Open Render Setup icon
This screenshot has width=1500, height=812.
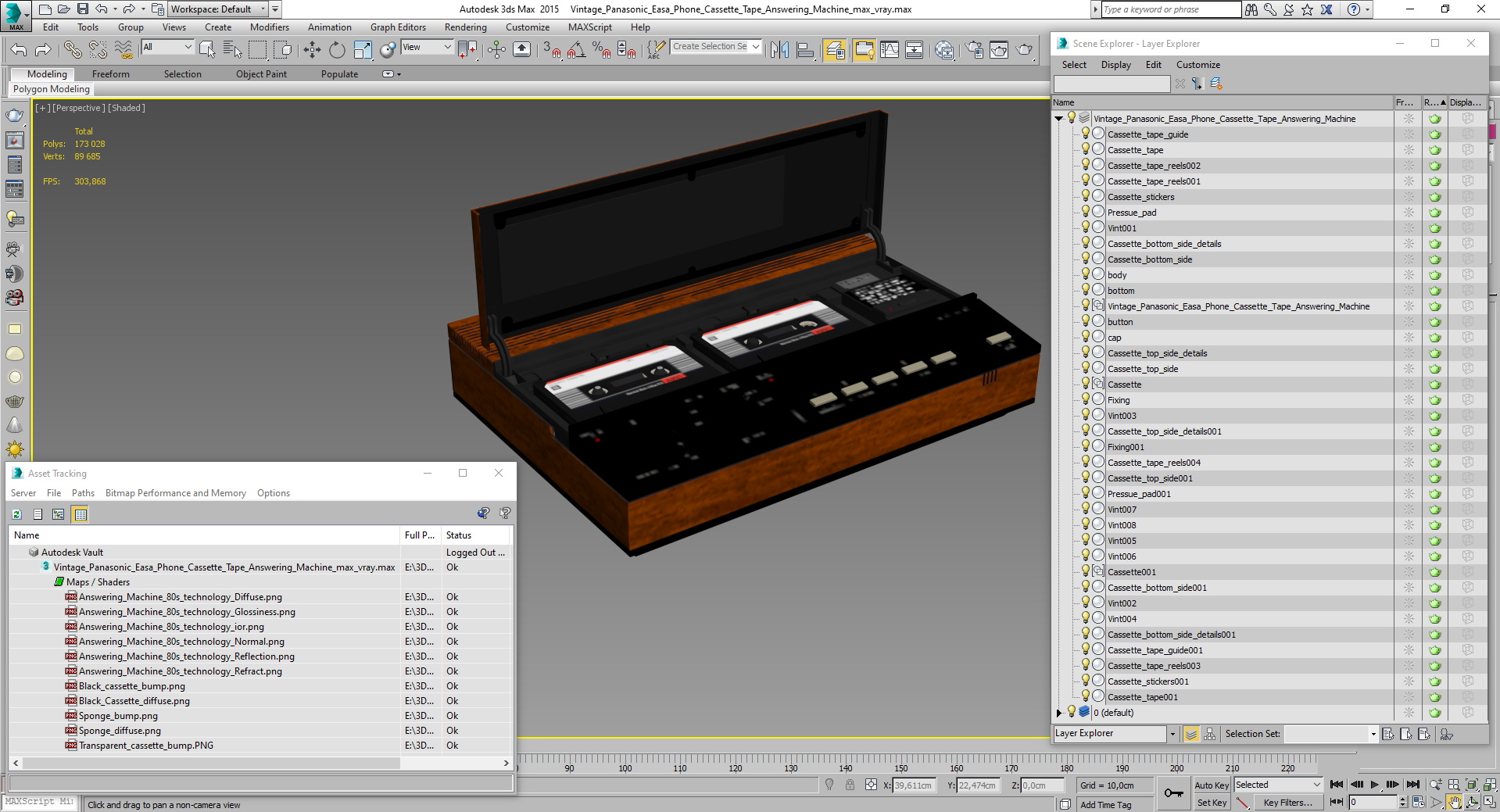(974, 50)
